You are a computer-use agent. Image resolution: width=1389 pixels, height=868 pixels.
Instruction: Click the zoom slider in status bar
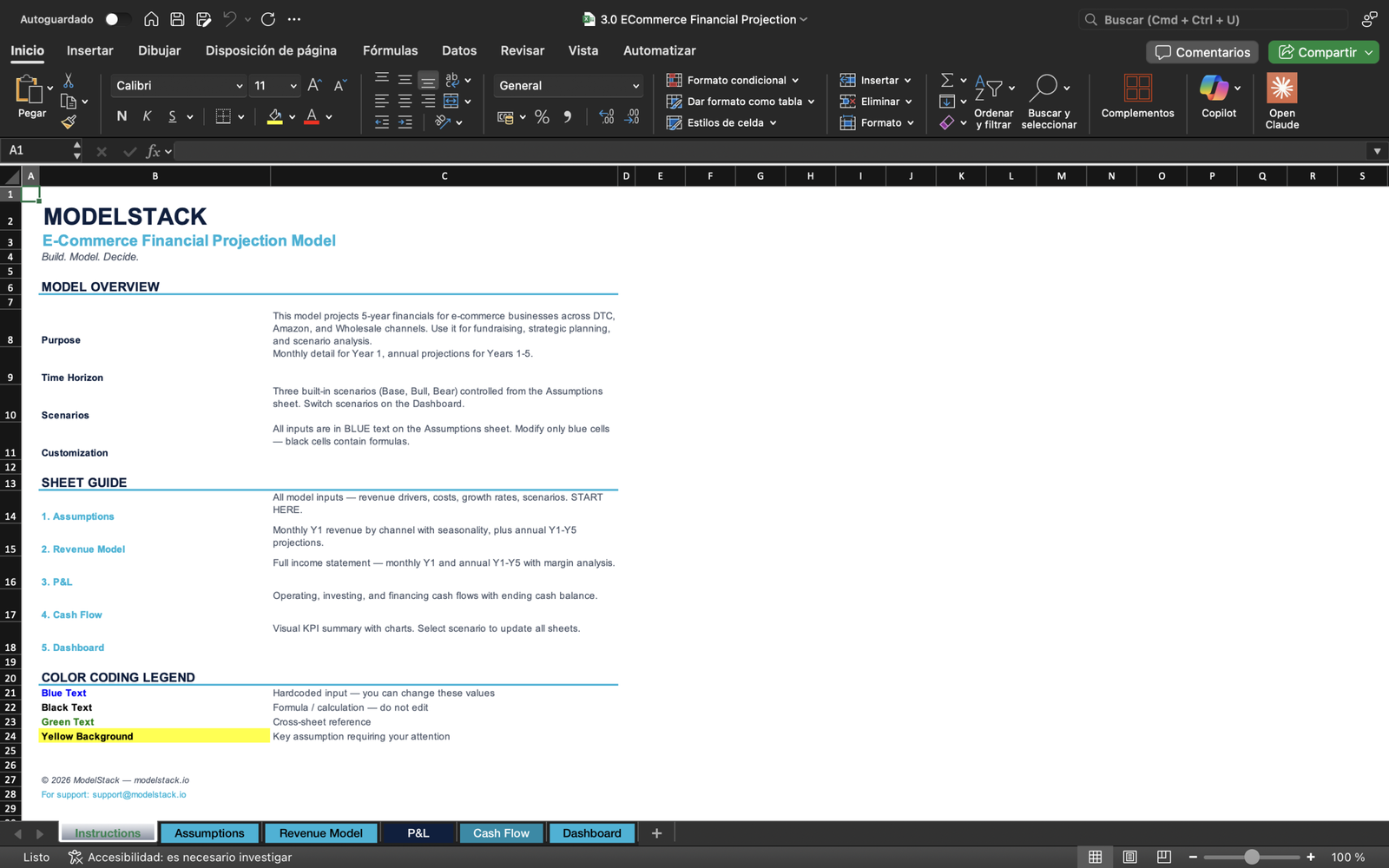coord(1251,857)
